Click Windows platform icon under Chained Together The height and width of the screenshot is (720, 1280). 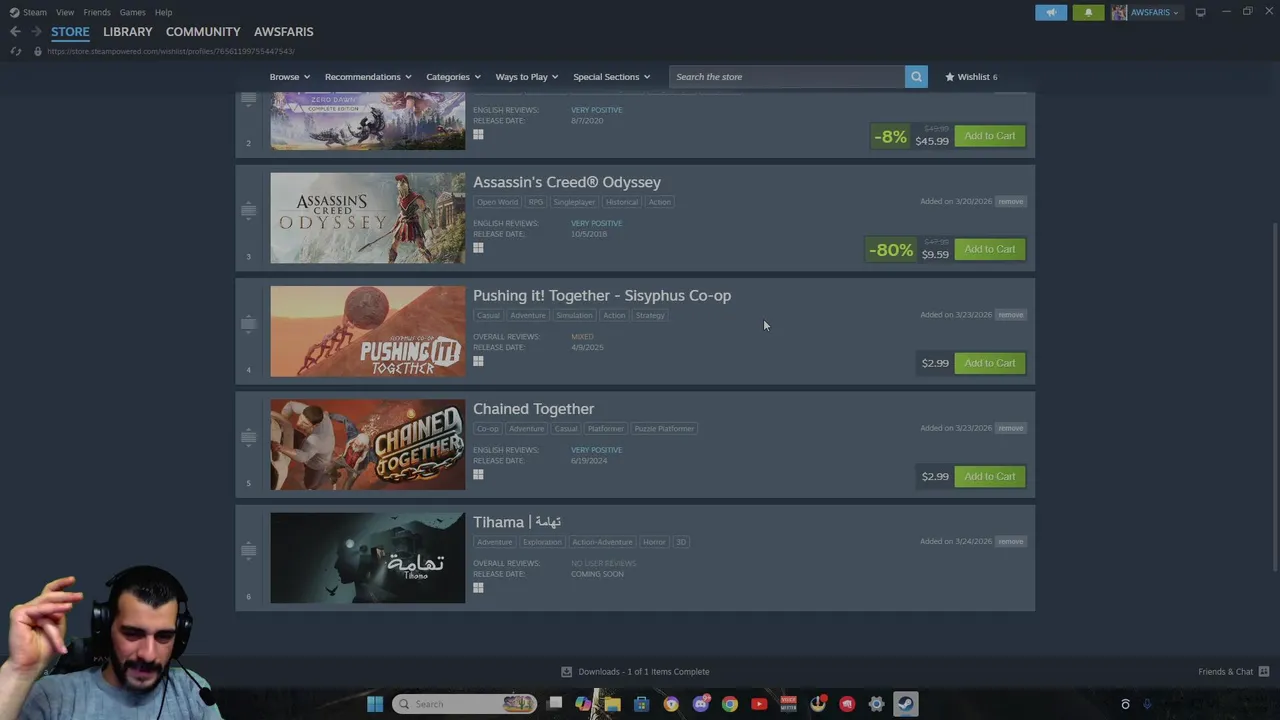point(478,475)
